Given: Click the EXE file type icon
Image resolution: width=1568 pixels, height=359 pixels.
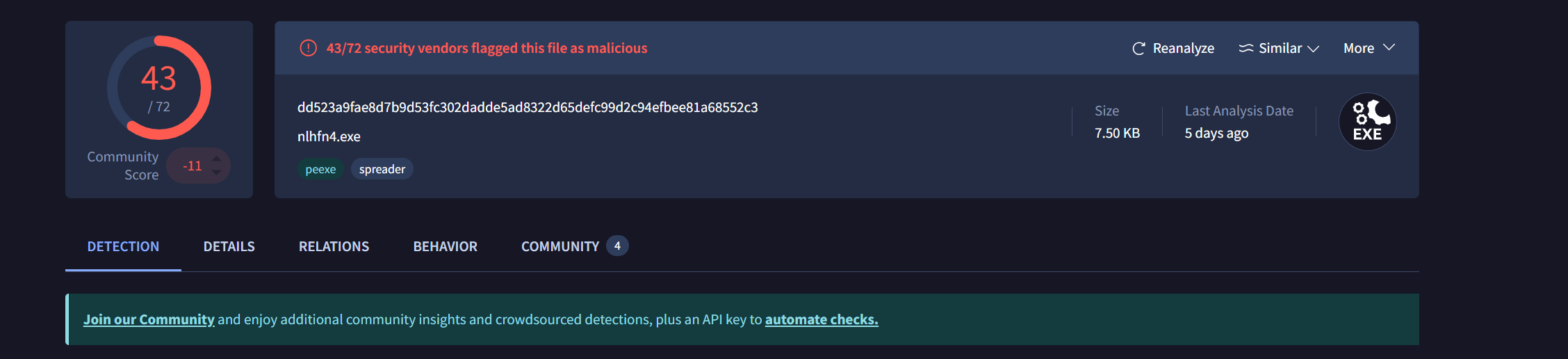Looking at the screenshot, I should coord(1367,122).
